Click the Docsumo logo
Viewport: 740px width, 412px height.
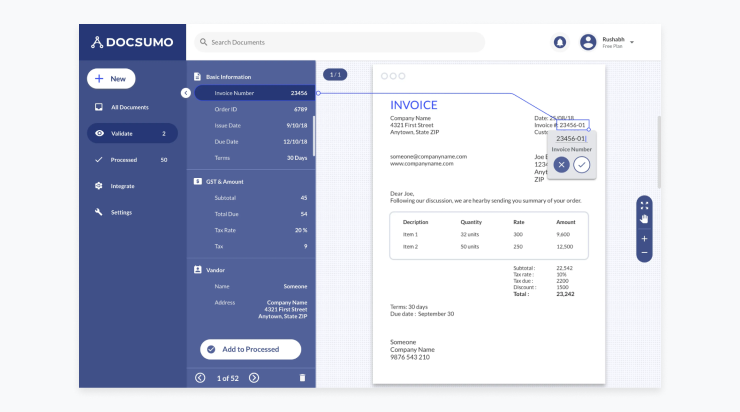click(x=132, y=42)
